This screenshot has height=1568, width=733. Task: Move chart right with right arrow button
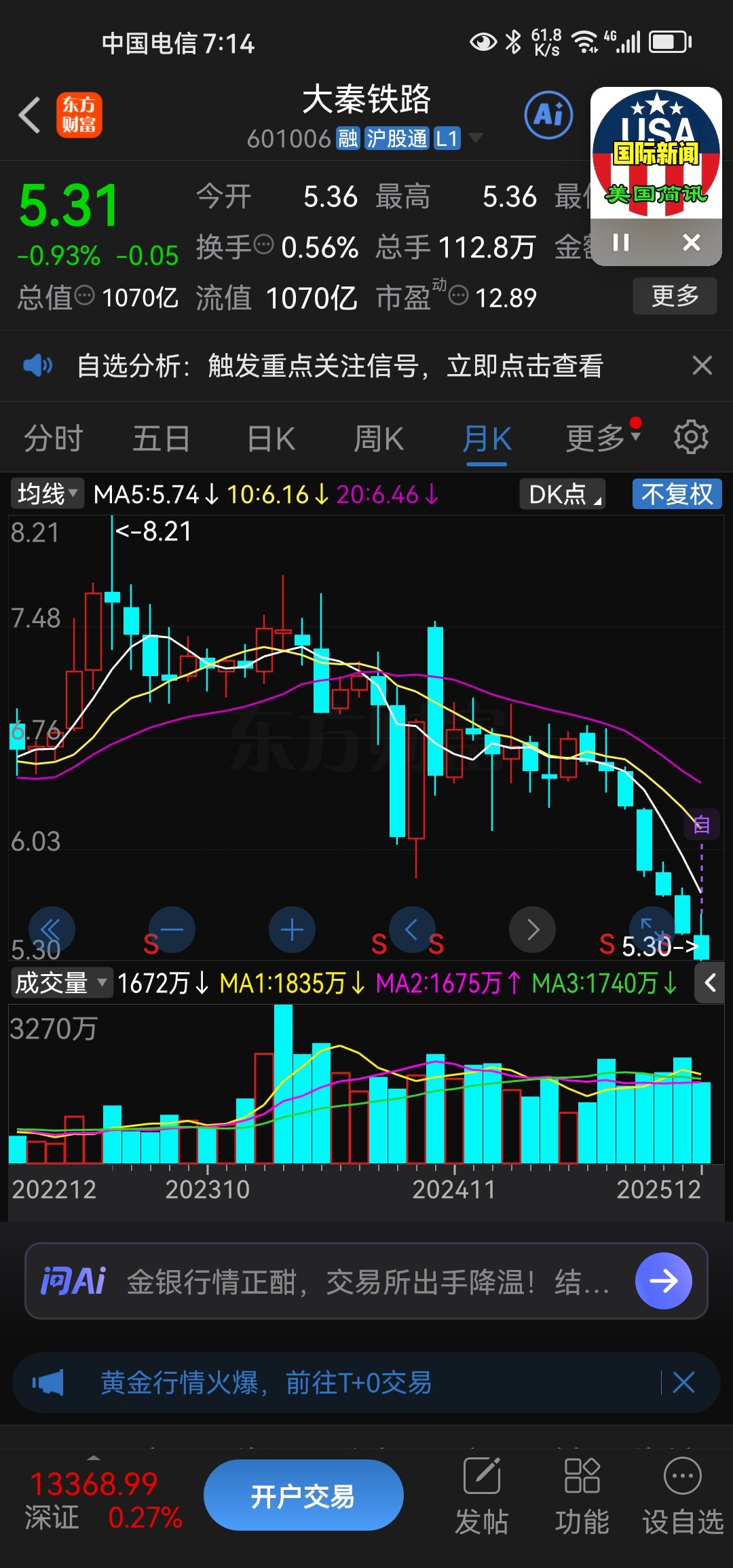[532, 930]
